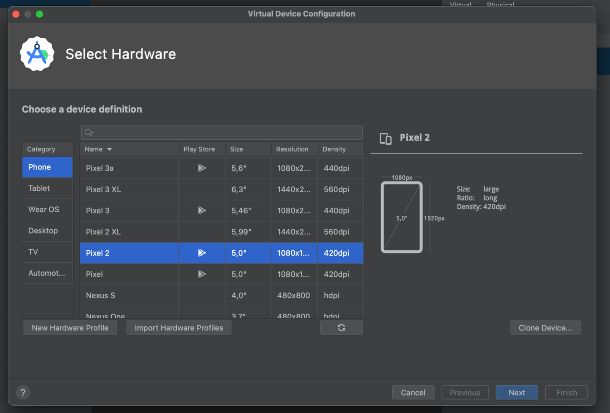Go to the Next step
This screenshot has height=413, width=610.
click(x=517, y=392)
